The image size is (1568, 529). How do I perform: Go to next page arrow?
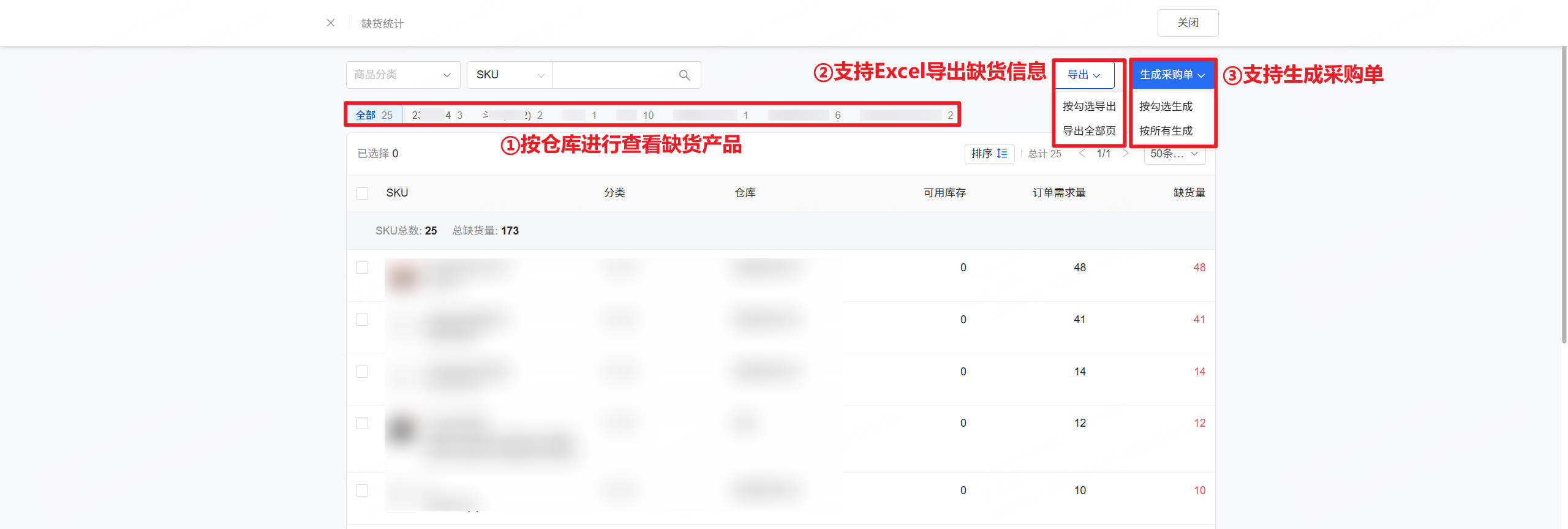pyautogui.click(x=1126, y=154)
